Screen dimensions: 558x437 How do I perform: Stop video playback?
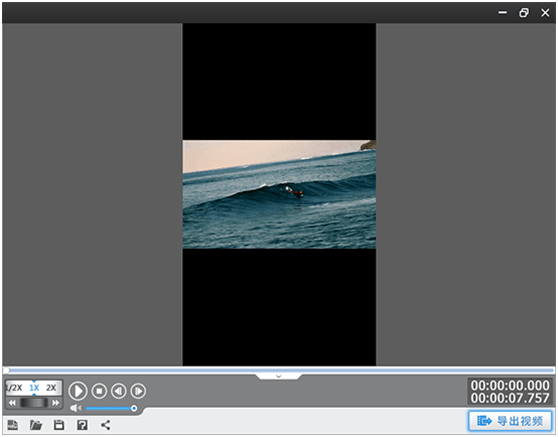99,391
